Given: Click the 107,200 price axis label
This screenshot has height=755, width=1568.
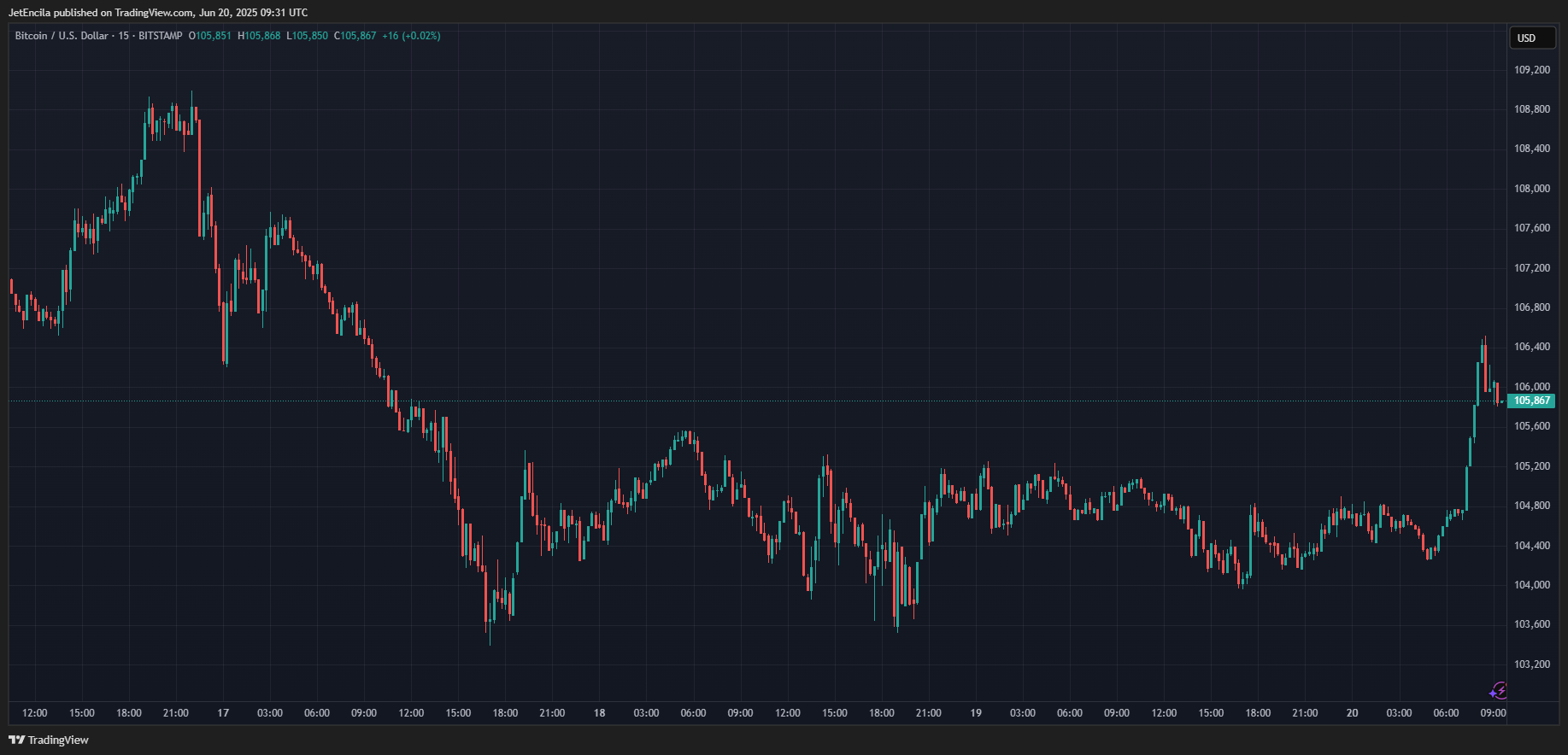Looking at the screenshot, I should pos(1532,268).
